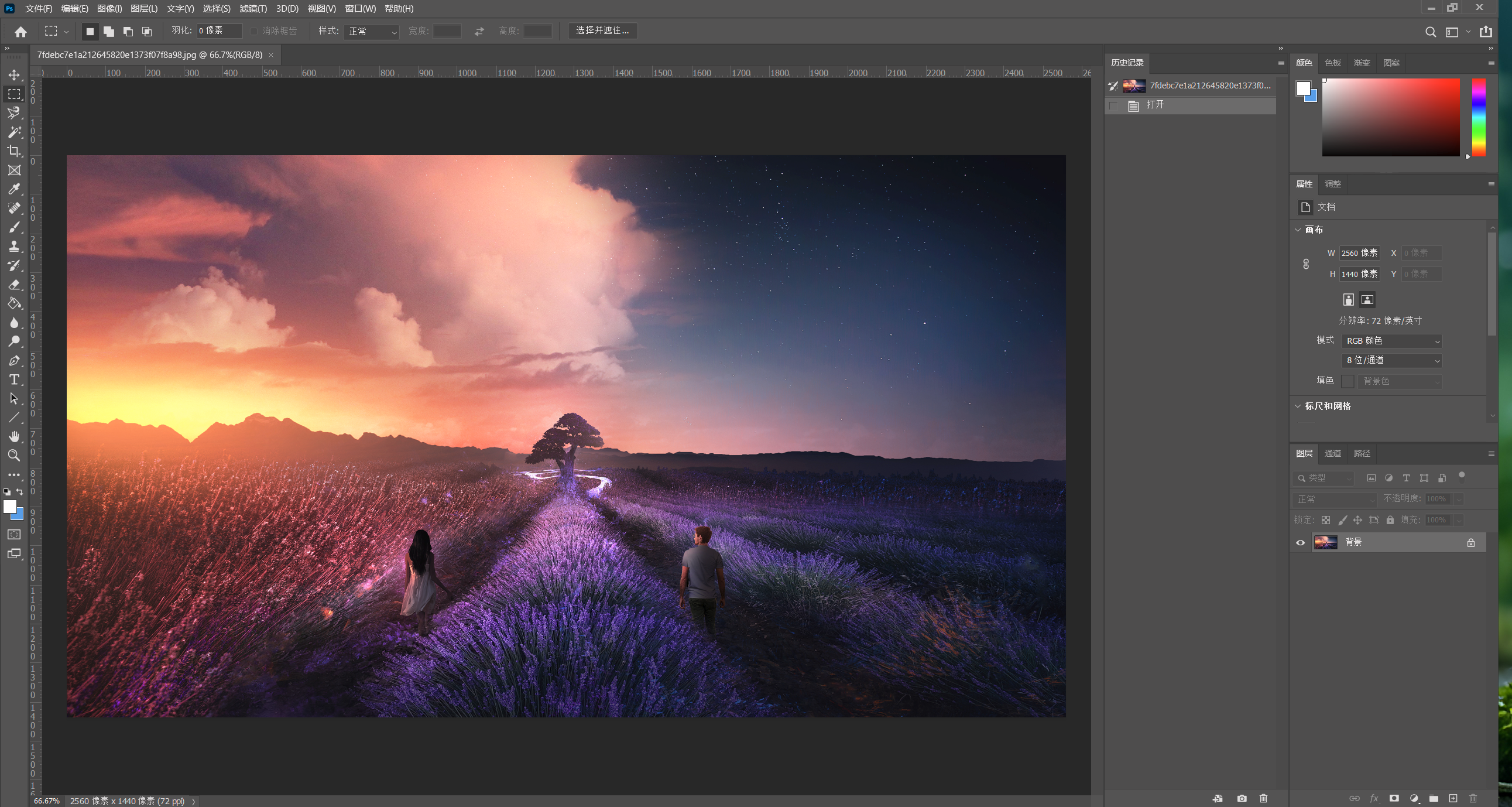Collapse the 画布 section

(1298, 230)
